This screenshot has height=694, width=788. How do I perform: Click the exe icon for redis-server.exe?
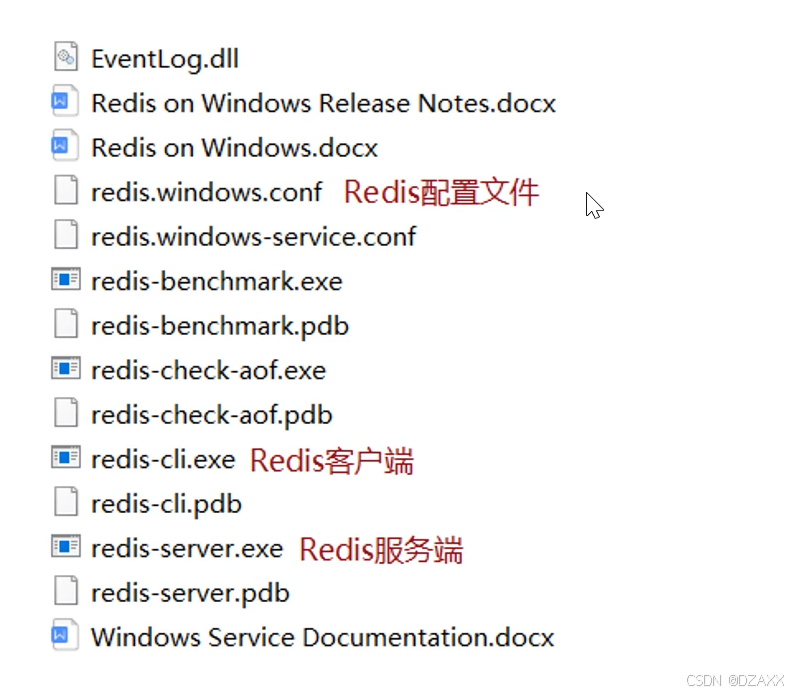tap(66, 546)
